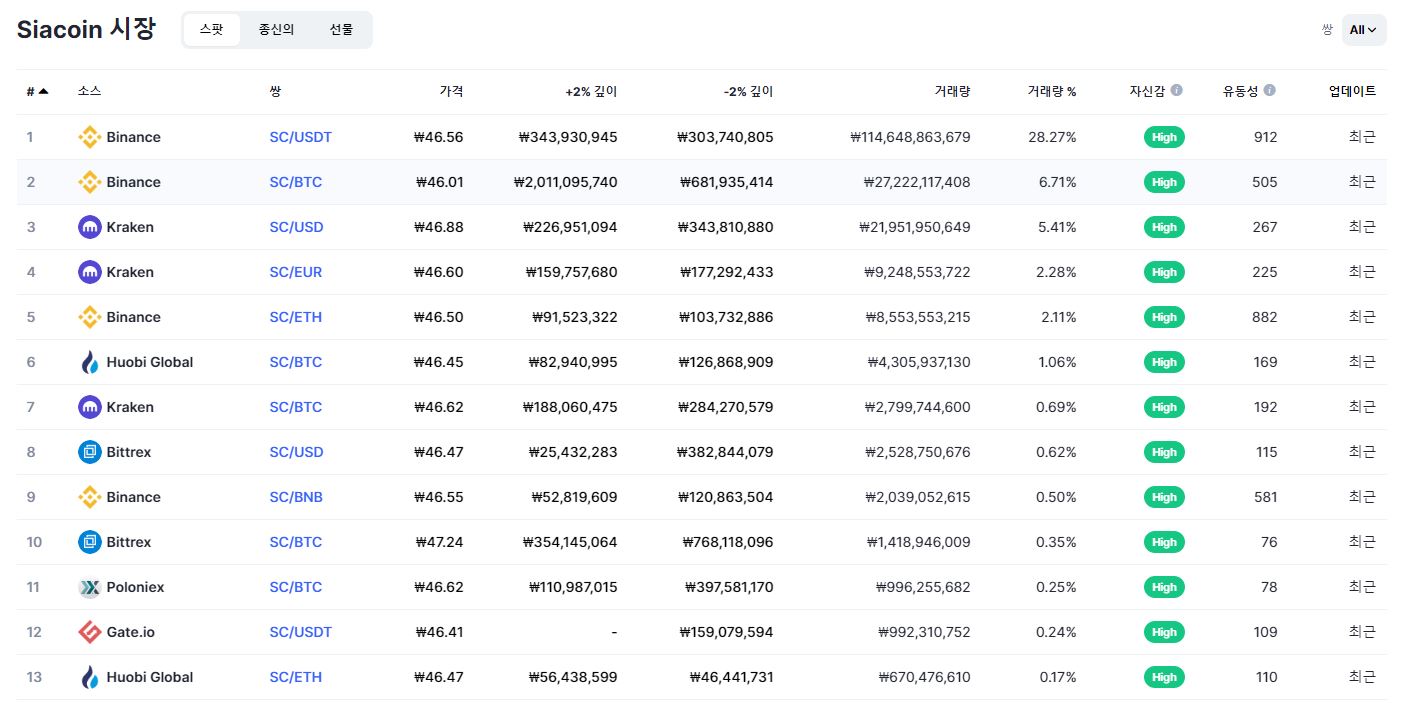Sort by the # column arrow

43,91
